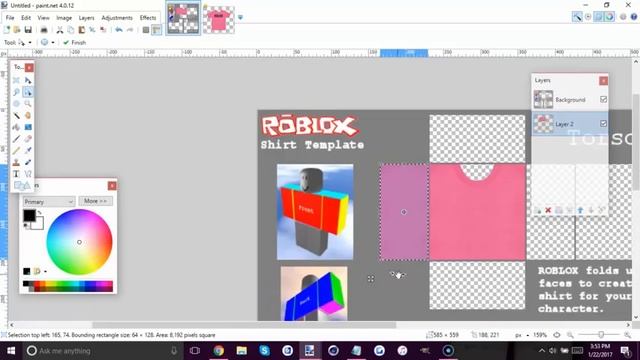Select the Pencil tool

tap(16, 151)
